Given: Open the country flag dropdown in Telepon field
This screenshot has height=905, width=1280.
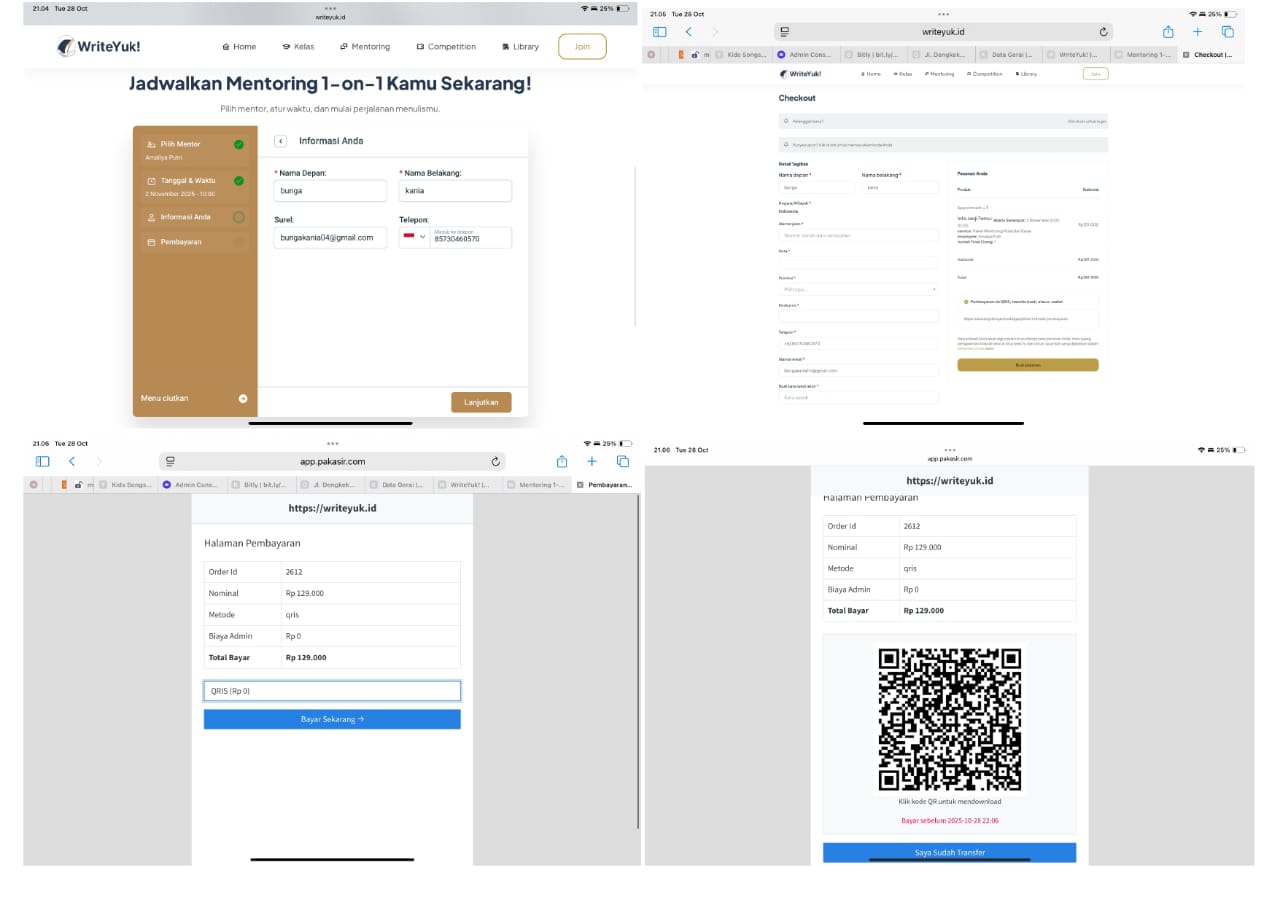Looking at the screenshot, I should tap(414, 237).
